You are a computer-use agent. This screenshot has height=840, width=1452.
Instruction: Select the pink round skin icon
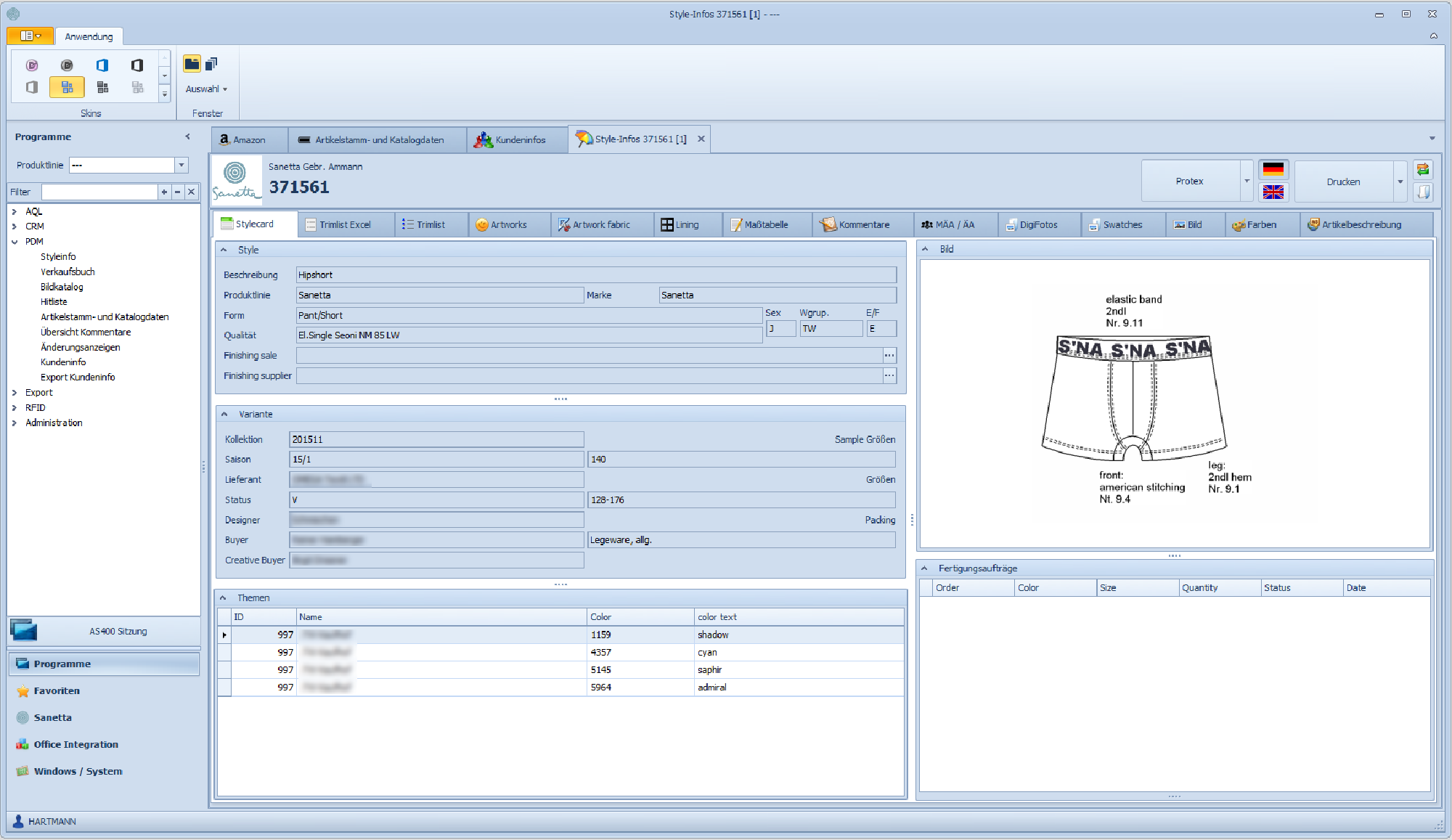pos(32,65)
